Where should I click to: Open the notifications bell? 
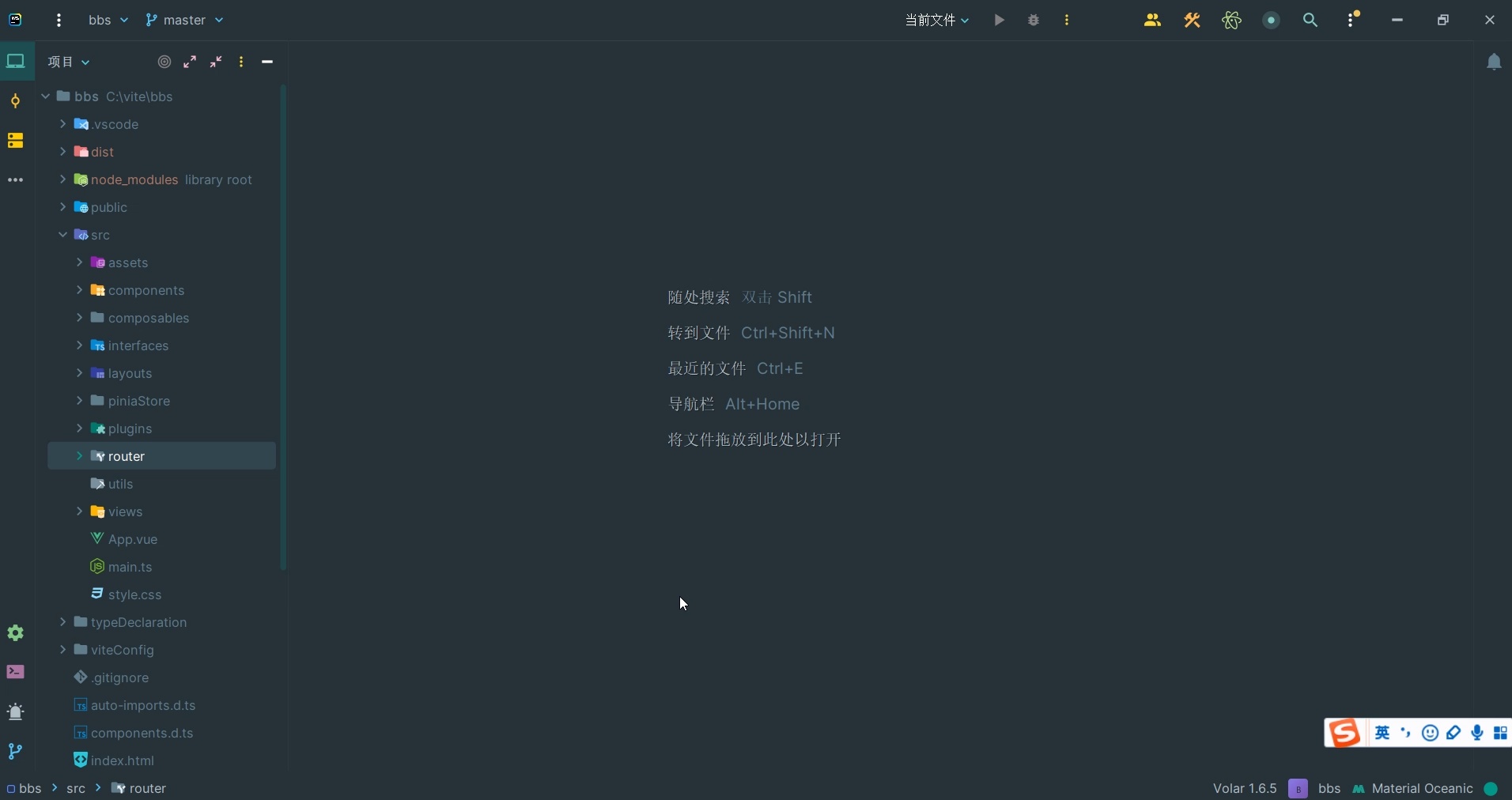click(x=1493, y=62)
